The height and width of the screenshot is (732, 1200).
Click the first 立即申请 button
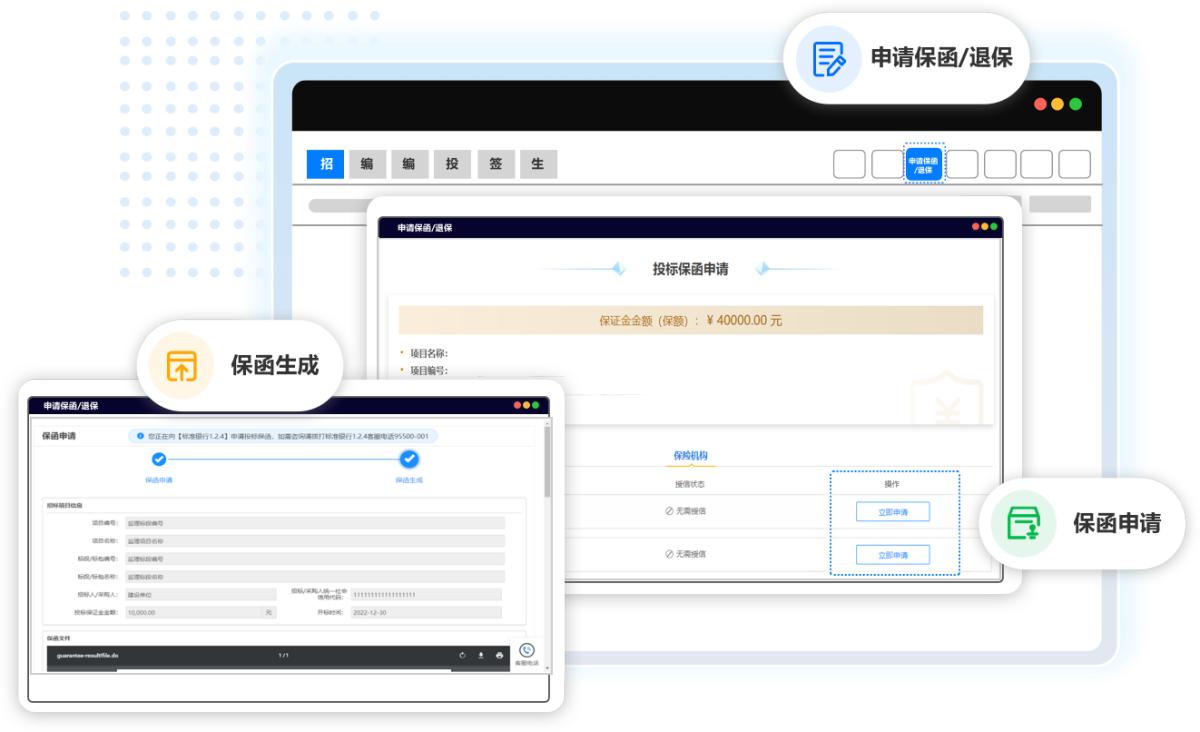click(x=891, y=511)
